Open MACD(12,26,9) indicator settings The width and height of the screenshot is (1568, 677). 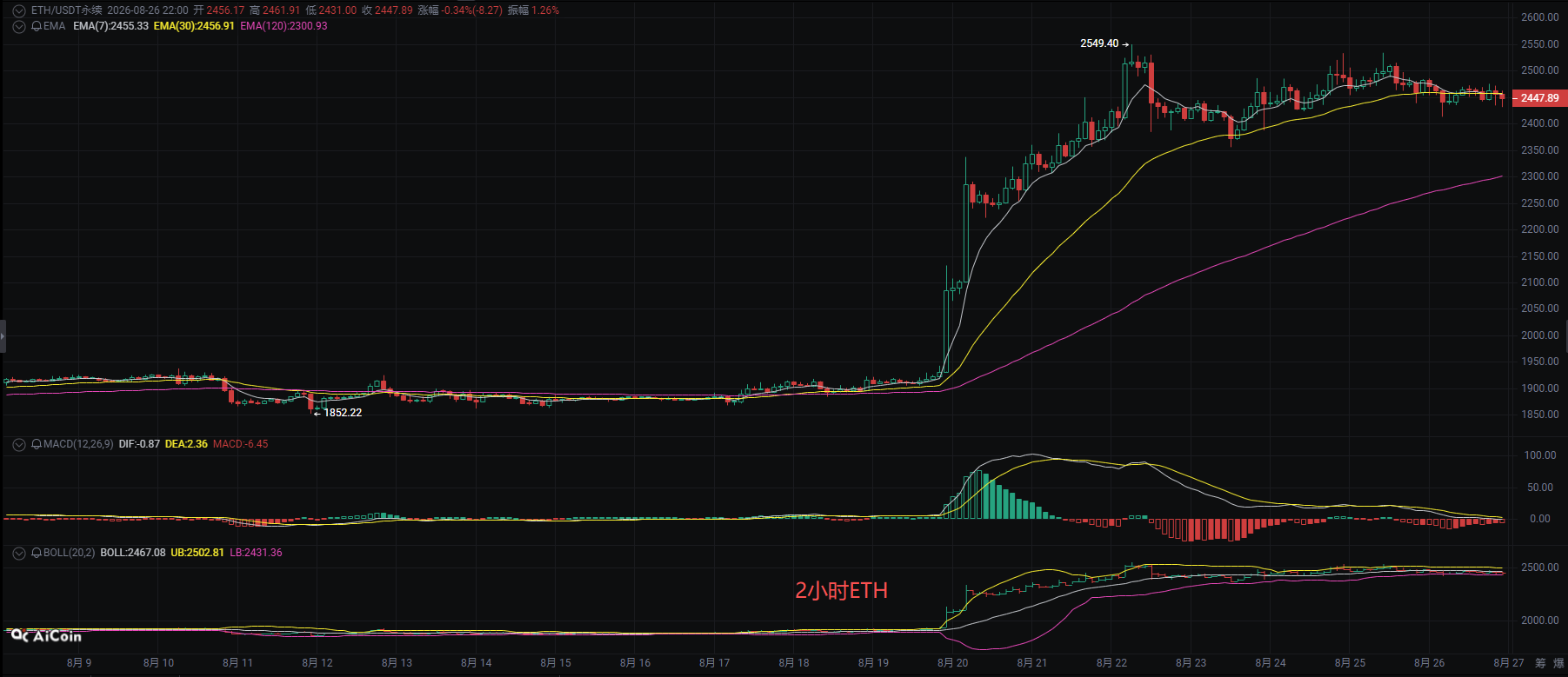coord(78,444)
